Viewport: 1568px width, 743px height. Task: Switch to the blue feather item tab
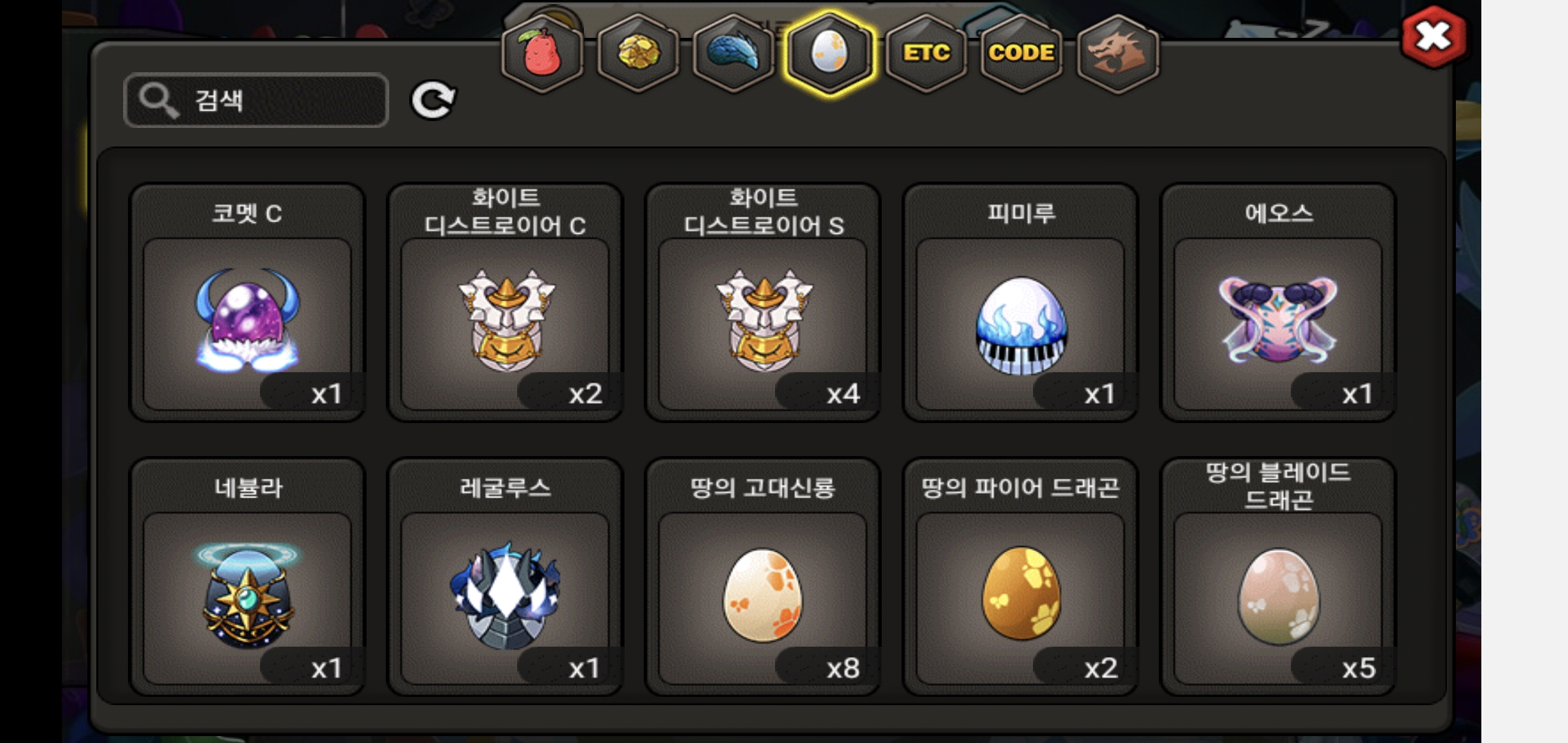734,53
